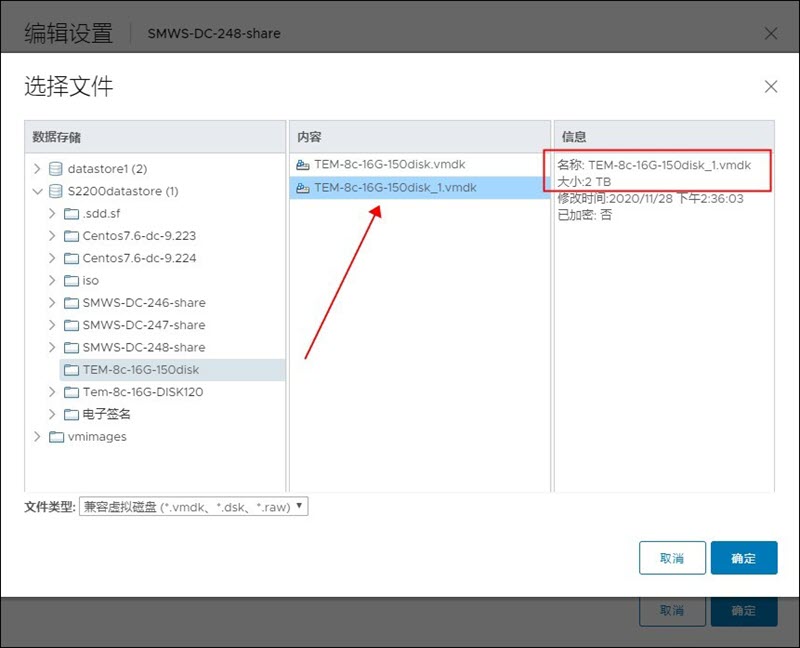
Task: Select the SMWS-DC-247-share folder
Action: pos(143,325)
